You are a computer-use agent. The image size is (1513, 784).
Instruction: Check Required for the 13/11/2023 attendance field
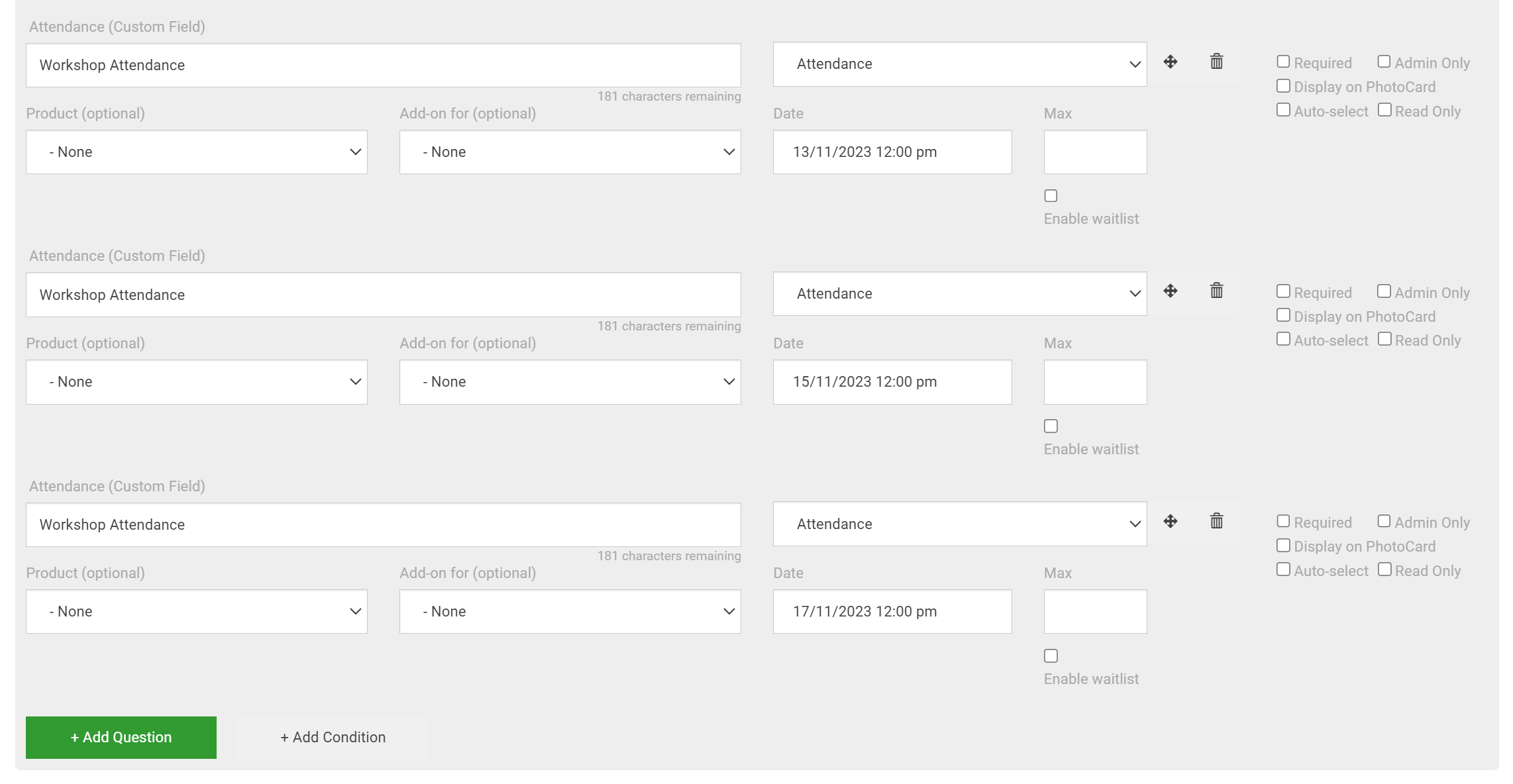(1283, 62)
